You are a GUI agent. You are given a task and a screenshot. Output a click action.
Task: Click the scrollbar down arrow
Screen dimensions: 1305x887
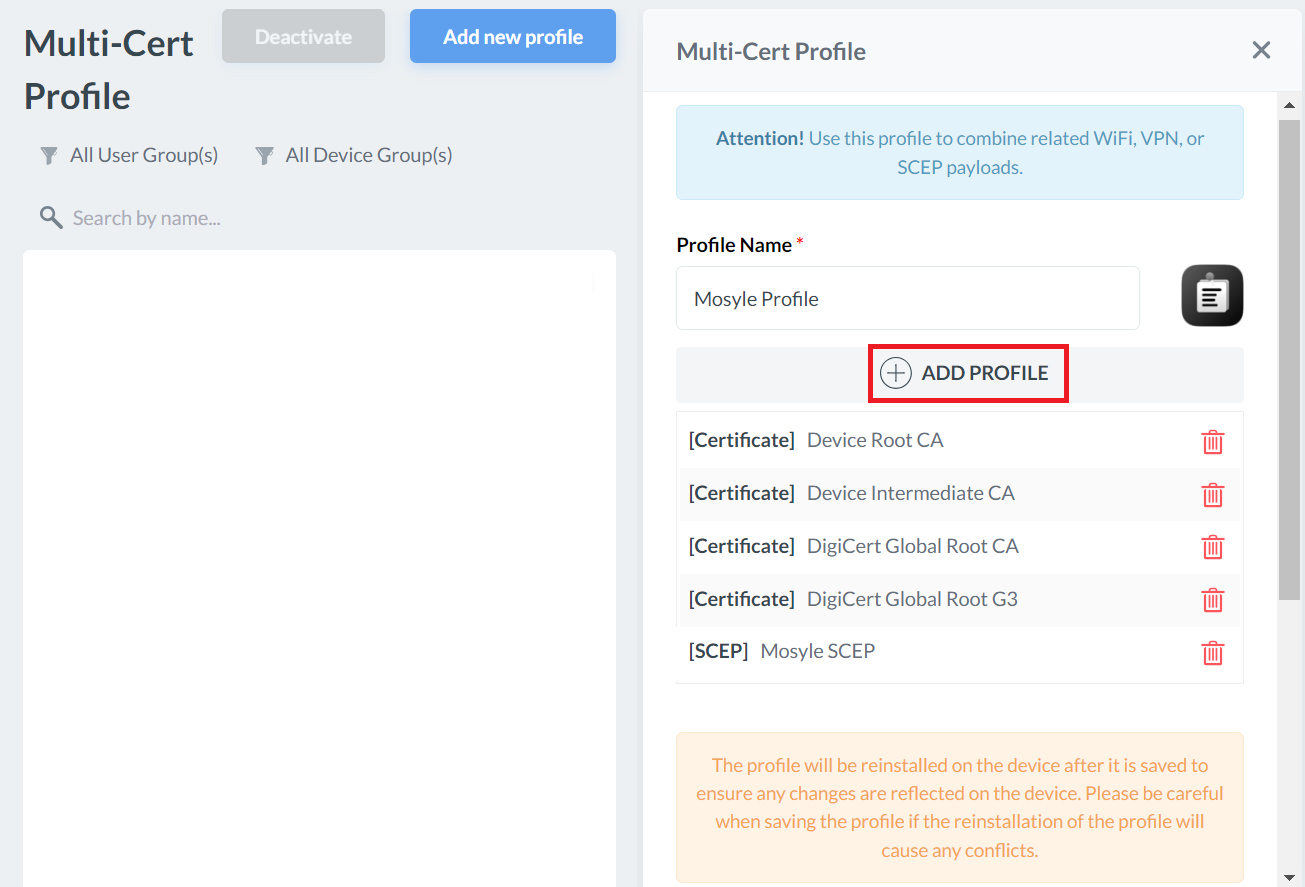pyautogui.click(x=1289, y=876)
